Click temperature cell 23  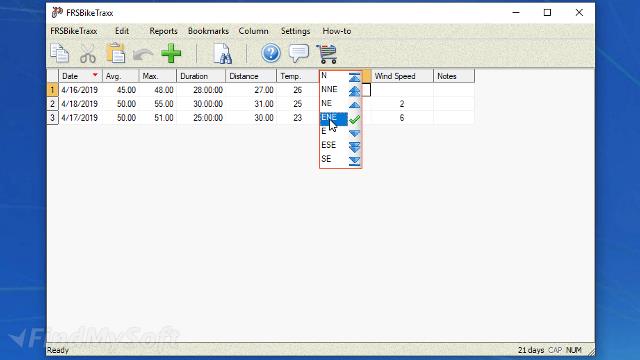[297, 118]
